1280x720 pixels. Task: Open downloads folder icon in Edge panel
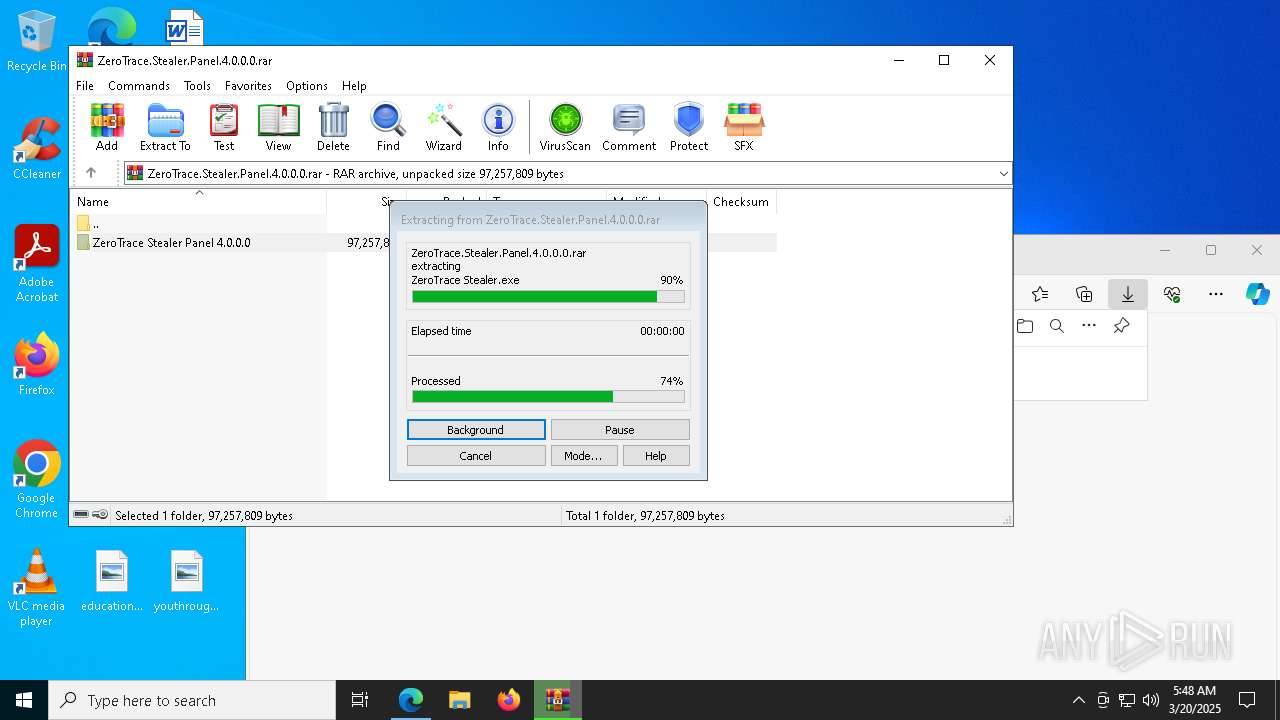click(x=1025, y=326)
